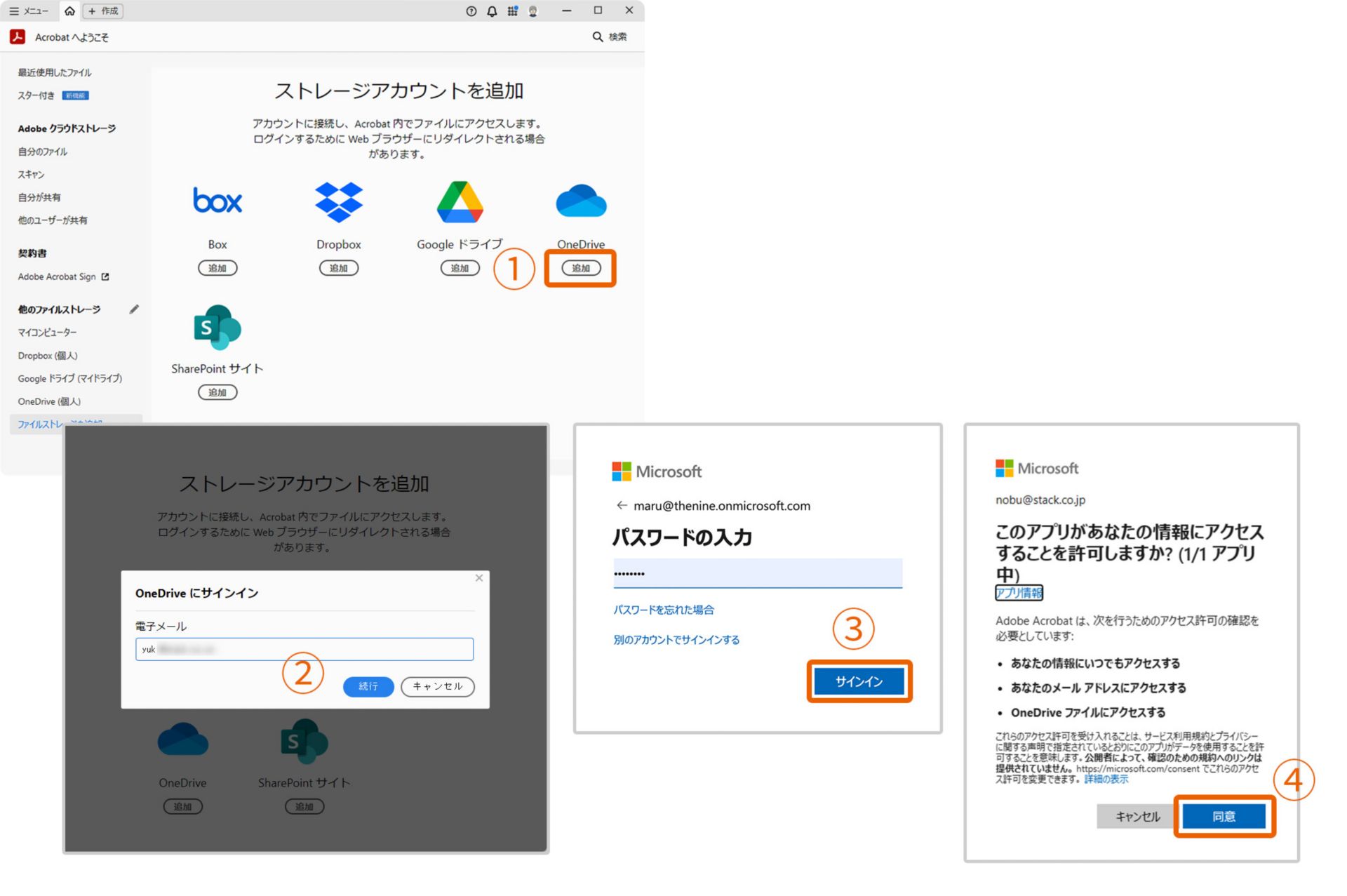The height and width of the screenshot is (896, 1347).
Task: Open the 詳細の表示 link
Action: [x=1106, y=780]
